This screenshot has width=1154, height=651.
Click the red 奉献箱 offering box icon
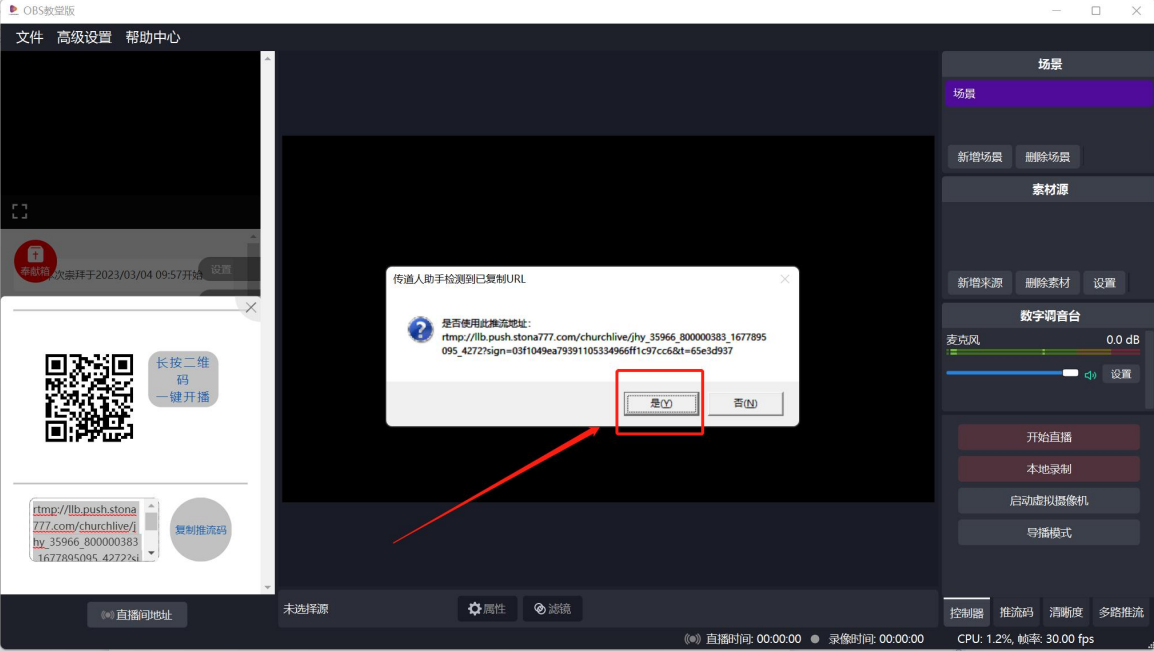[x=35, y=261]
